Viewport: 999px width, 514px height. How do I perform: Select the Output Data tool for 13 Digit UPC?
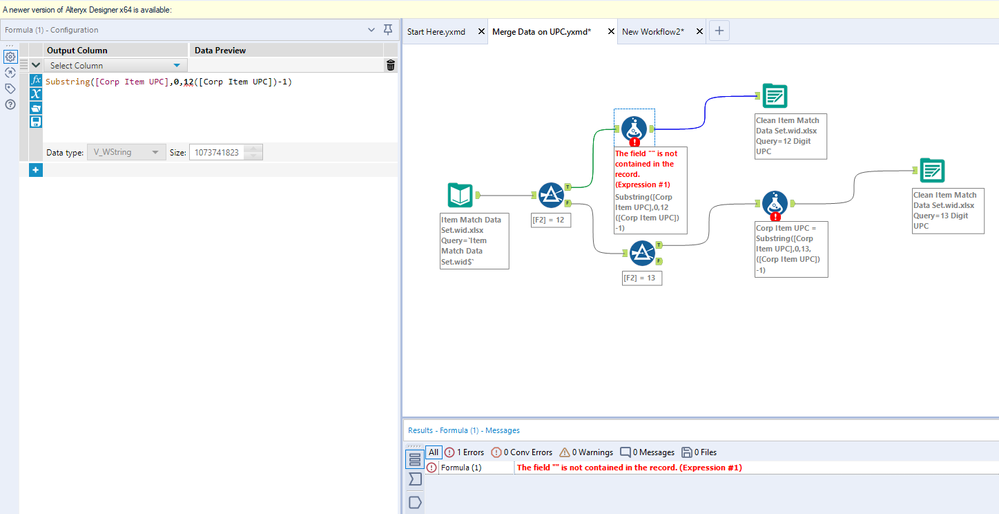(x=932, y=171)
